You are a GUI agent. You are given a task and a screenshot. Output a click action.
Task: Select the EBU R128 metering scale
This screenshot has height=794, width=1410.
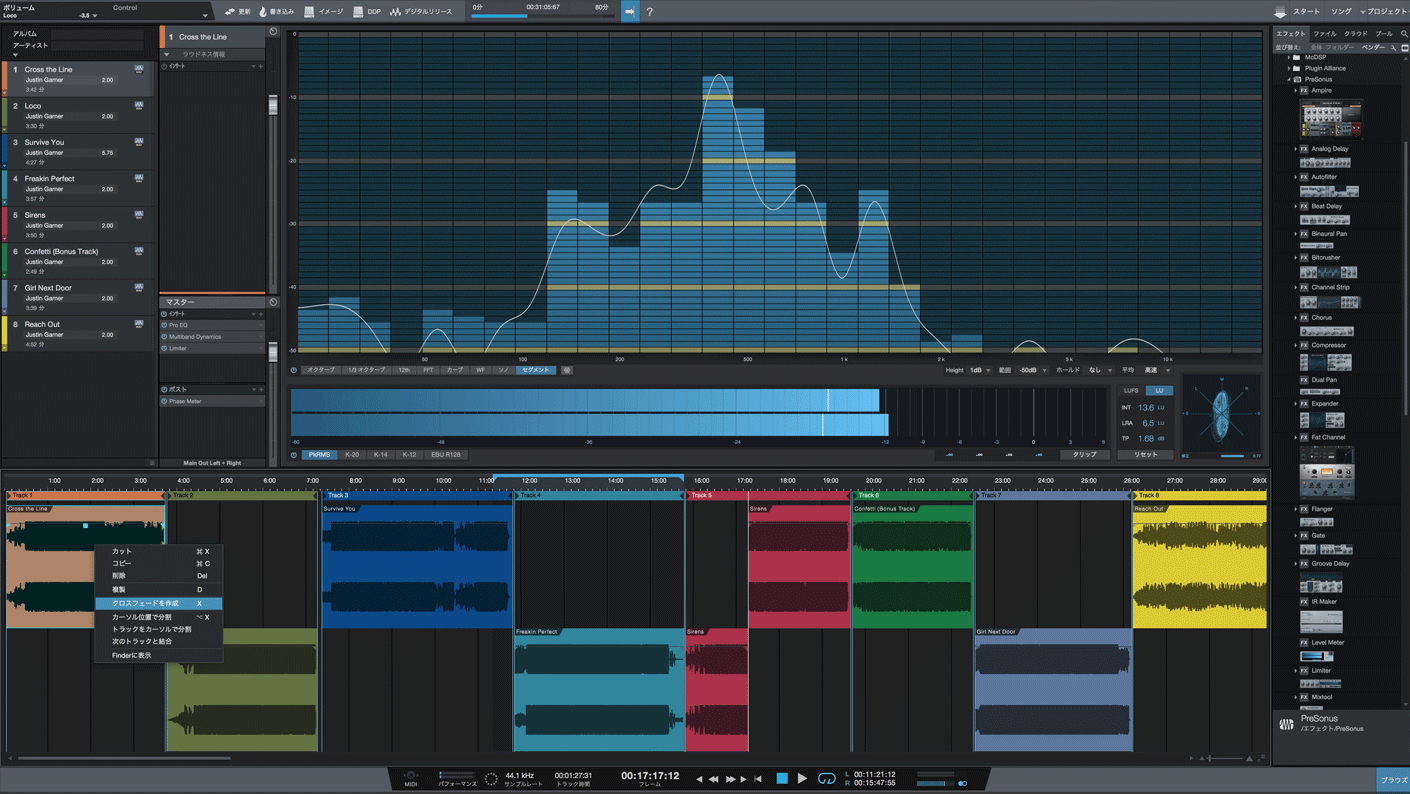coord(446,455)
